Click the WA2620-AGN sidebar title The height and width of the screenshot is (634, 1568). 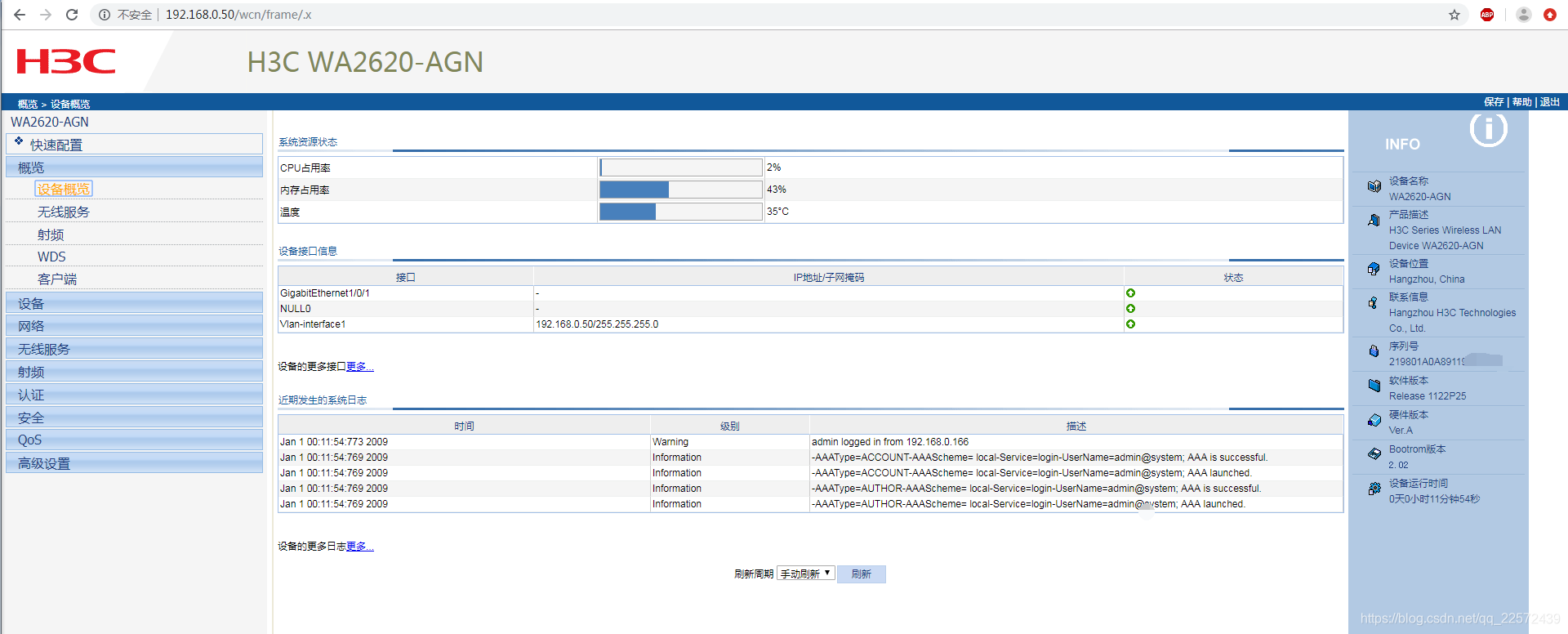pos(50,122)
